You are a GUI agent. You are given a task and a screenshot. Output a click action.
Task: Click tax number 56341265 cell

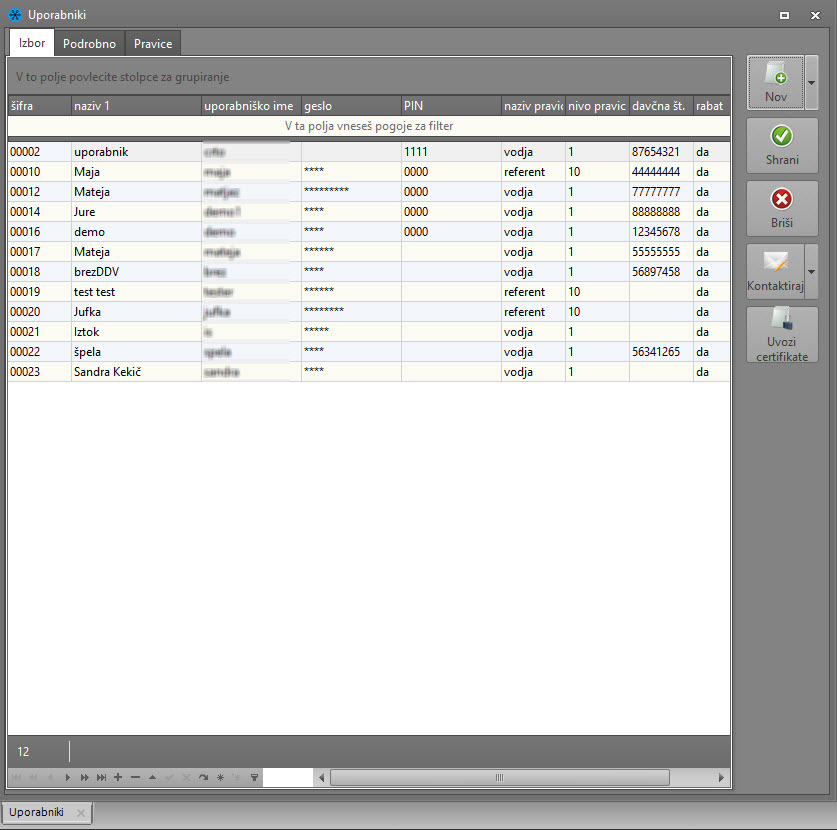pyautogui.click(x=661, y=352)
